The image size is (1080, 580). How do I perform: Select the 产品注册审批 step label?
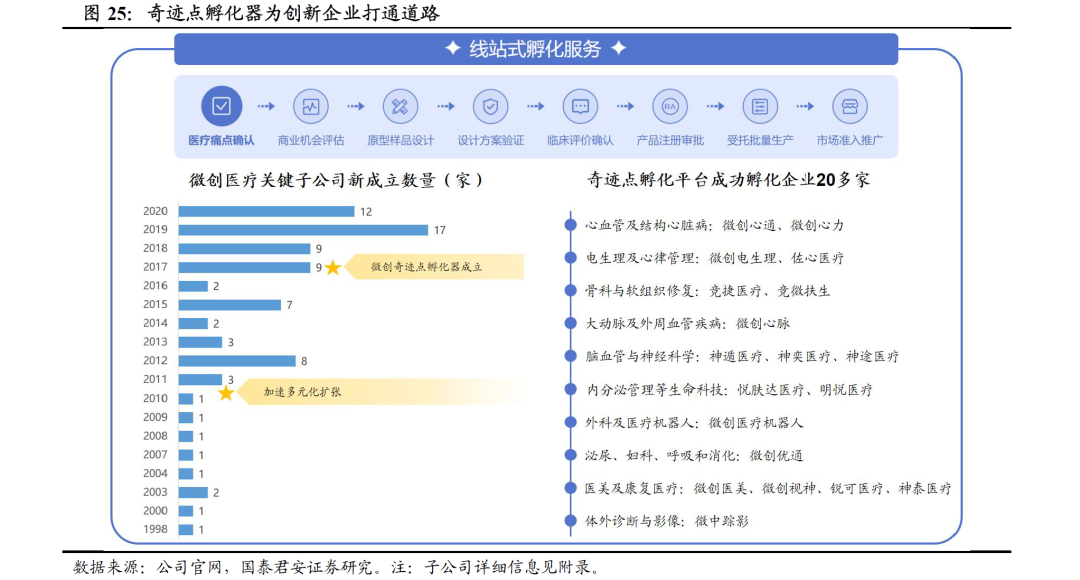pos(670,141)
